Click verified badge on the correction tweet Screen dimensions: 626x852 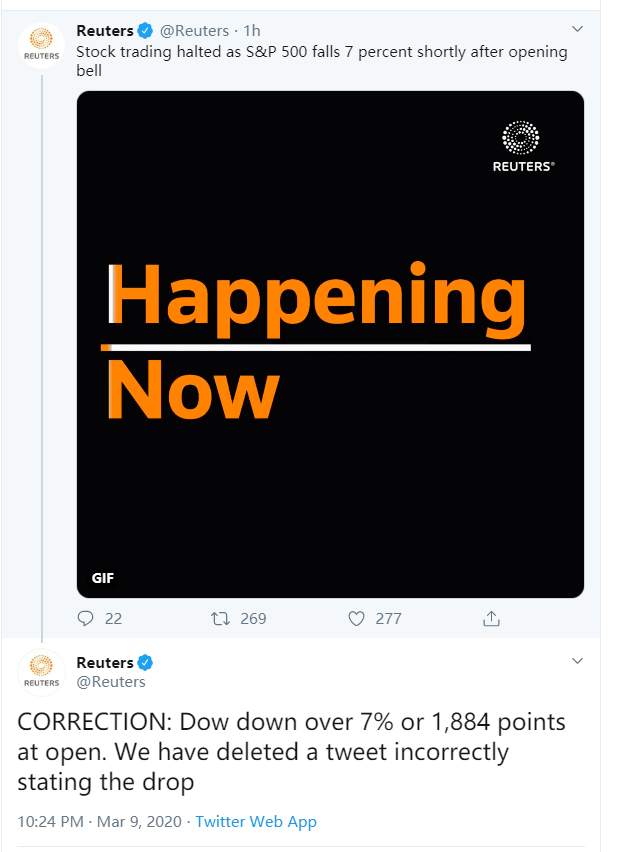(x=146, y=662)
